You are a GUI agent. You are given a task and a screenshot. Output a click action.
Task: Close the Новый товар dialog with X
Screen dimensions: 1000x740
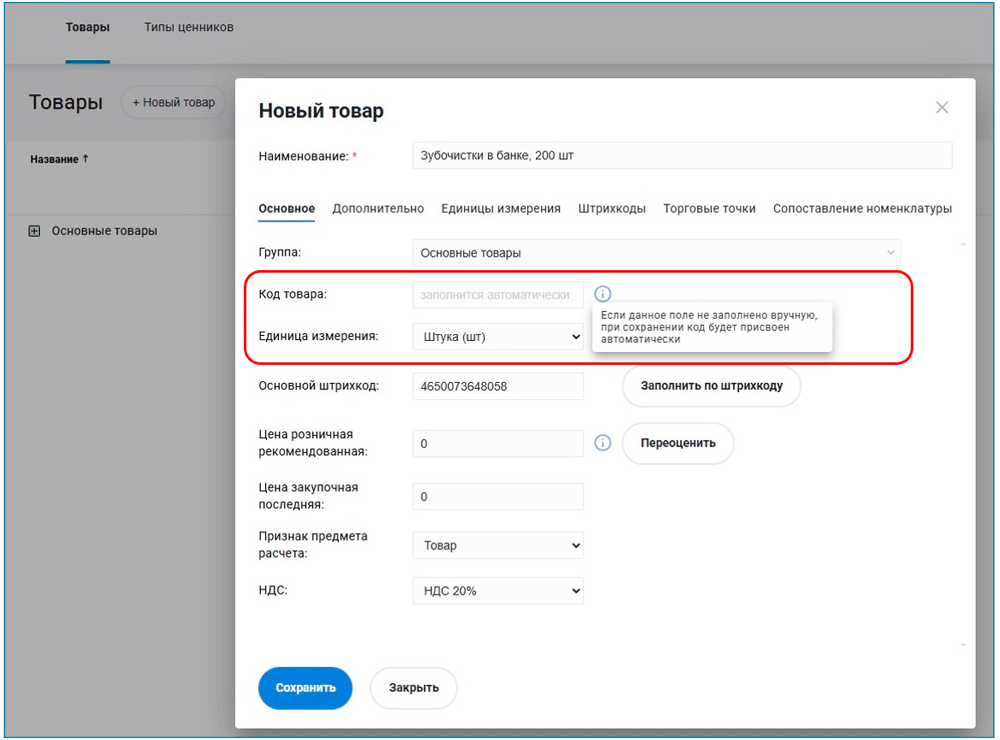941,108
